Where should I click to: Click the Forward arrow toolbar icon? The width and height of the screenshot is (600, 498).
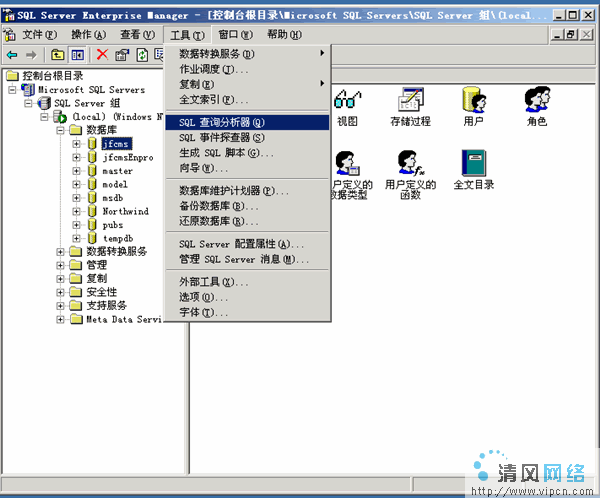coord(31,55)
